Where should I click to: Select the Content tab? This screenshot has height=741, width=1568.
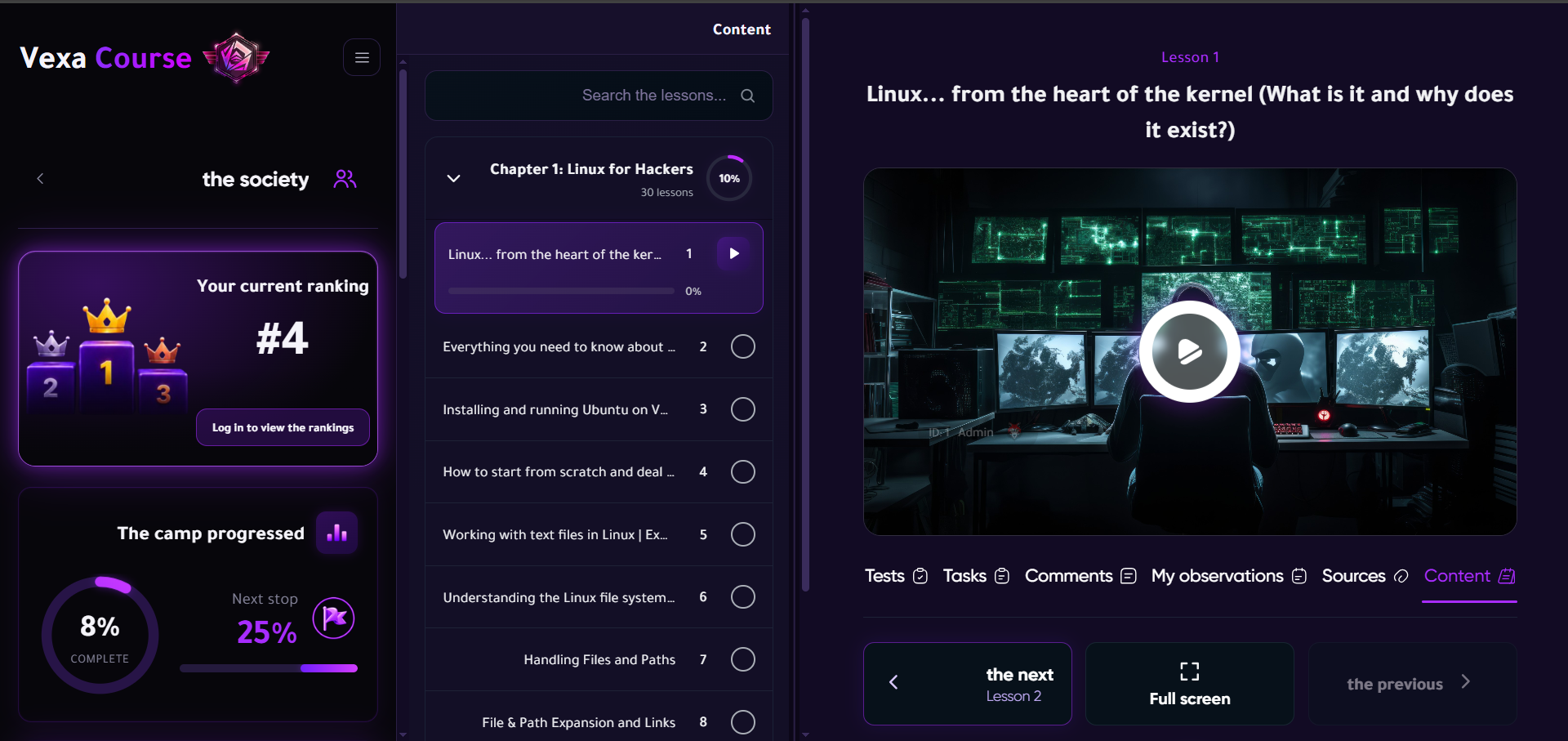click(x=1469, y=576)
